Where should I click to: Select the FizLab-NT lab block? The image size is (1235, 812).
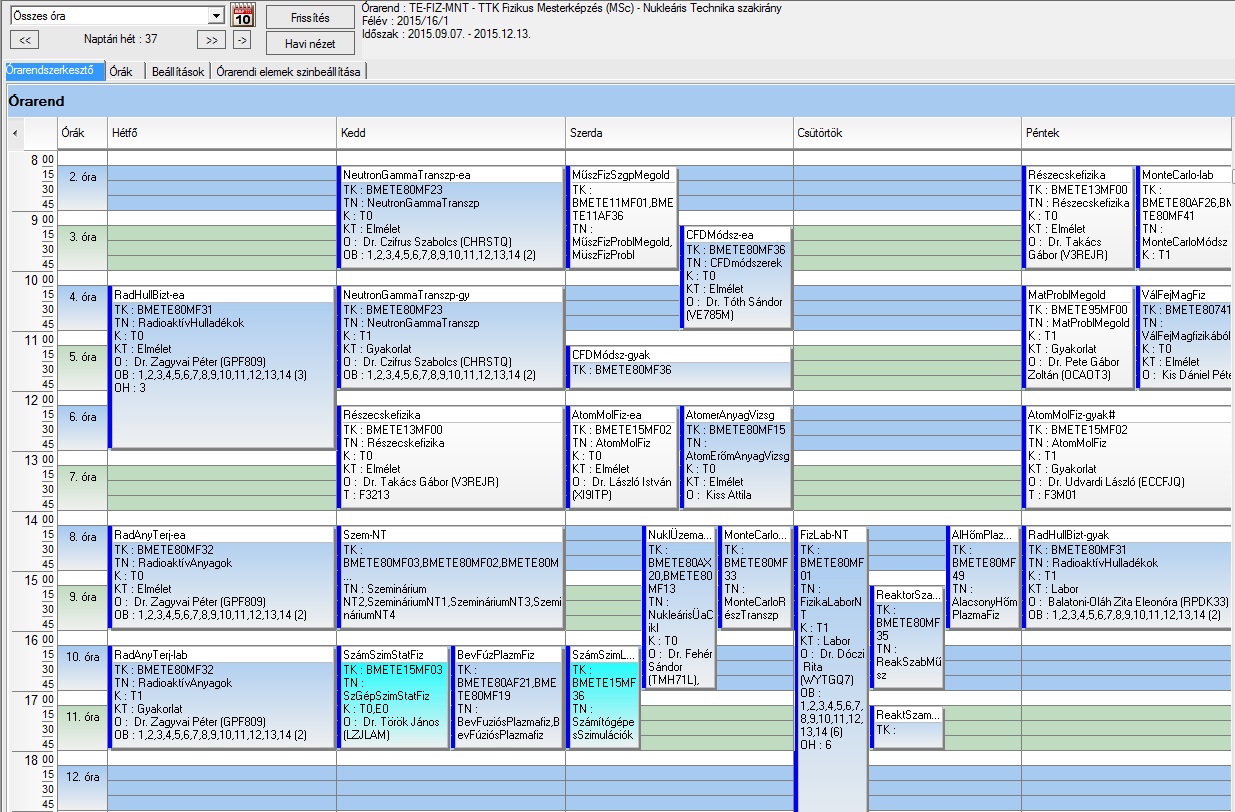click(831, 668)
